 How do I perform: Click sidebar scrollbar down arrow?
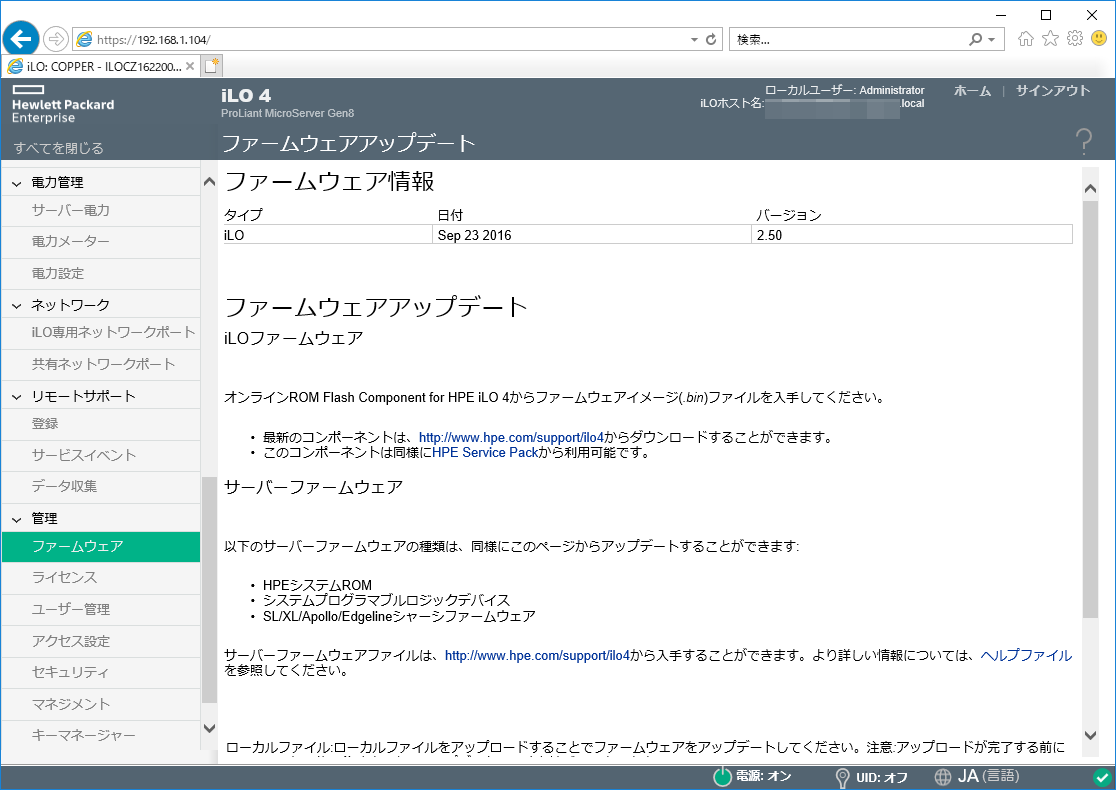tap(209, 728)
